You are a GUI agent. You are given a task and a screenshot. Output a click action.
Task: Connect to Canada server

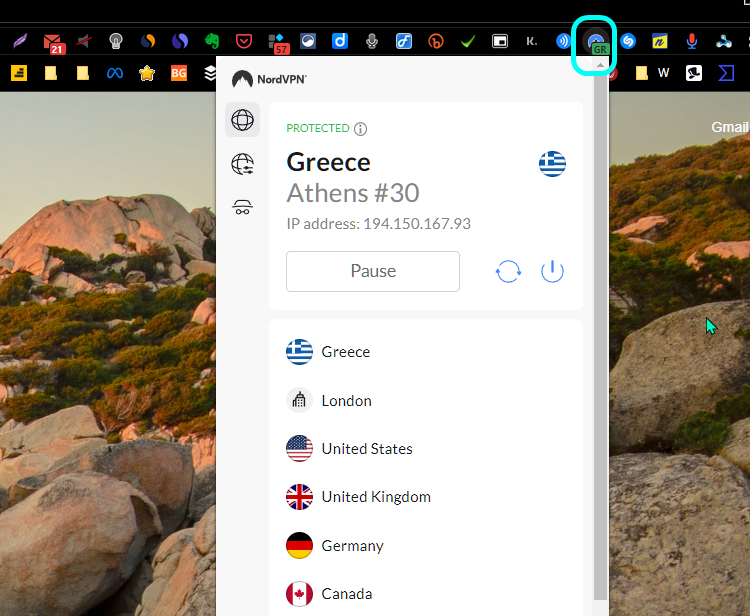[x=425, y=594]
